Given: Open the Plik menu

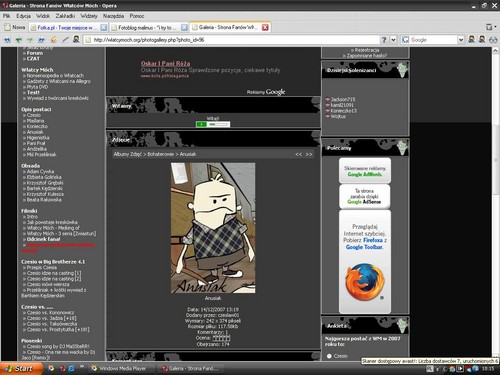Looking at the screenshot, I should click(7, 16).
